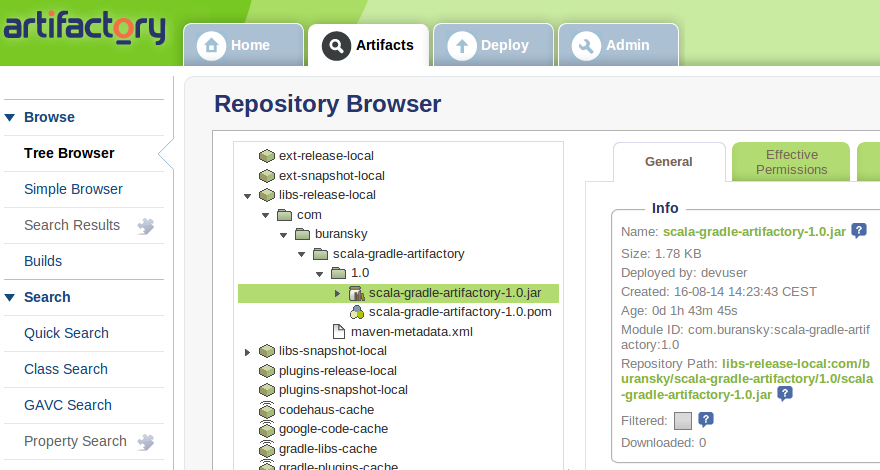Click the green Repository Path link
Viewport: 880px width, 470px height.
tap(747, 379)
